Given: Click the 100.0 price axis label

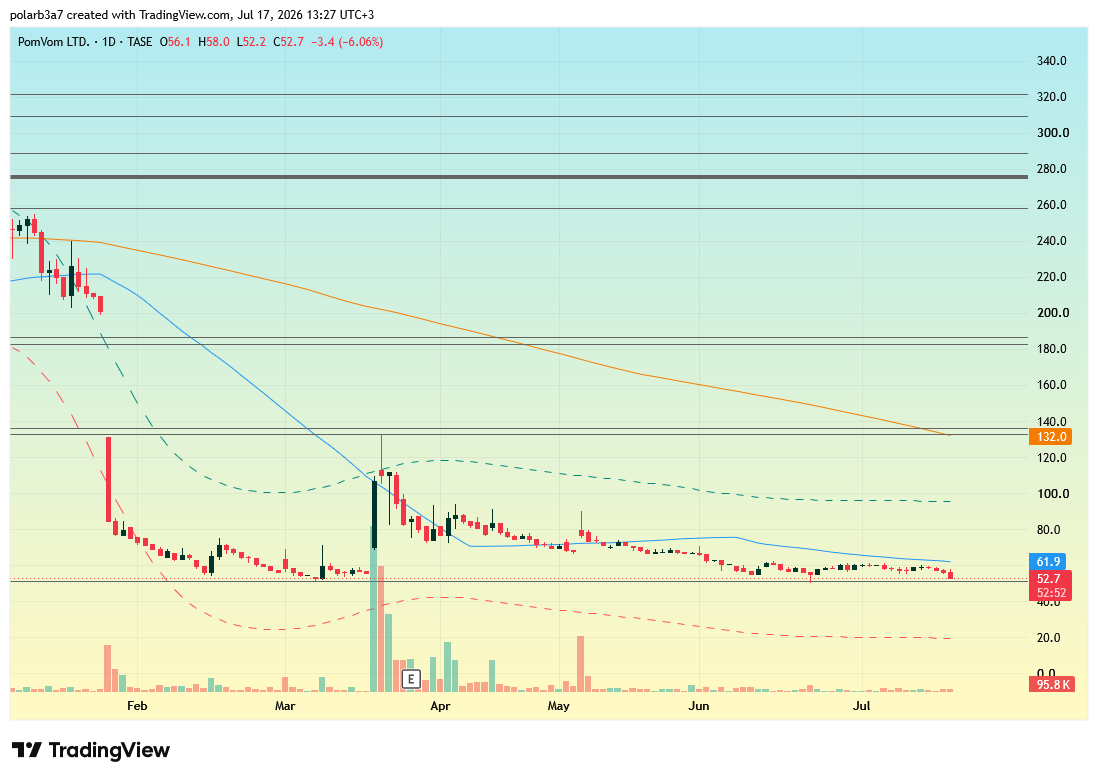Looking at the screenshot, I should click(1052, 494).
